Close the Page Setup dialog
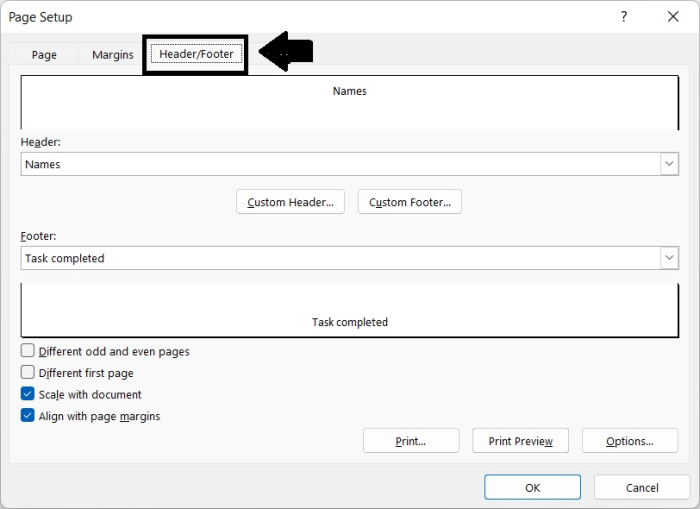700x509 pixels. pyautogui.click(x=671, y=17)
